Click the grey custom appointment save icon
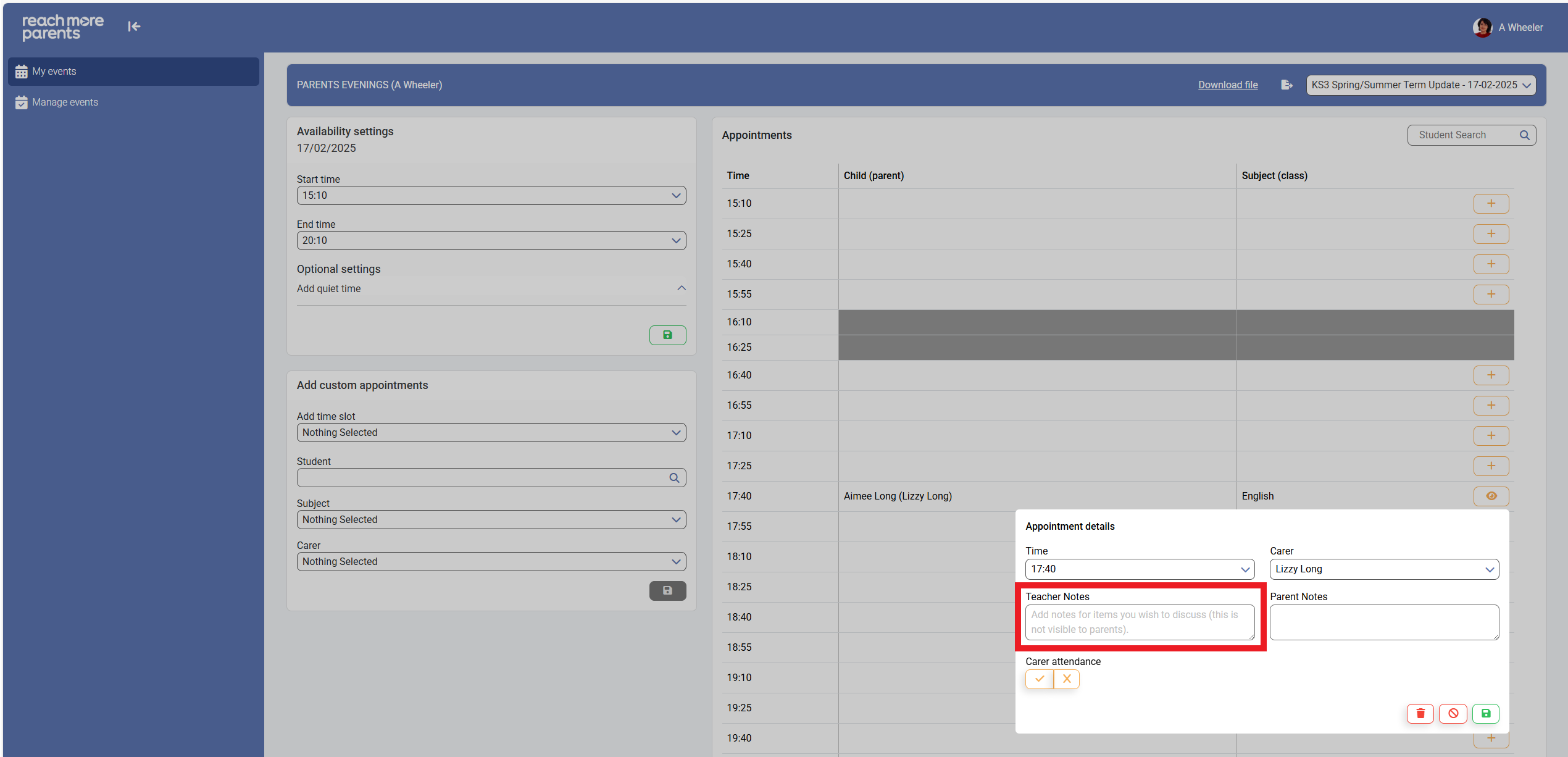Screen dimensions: 1568x757 (x=667, y=590)
